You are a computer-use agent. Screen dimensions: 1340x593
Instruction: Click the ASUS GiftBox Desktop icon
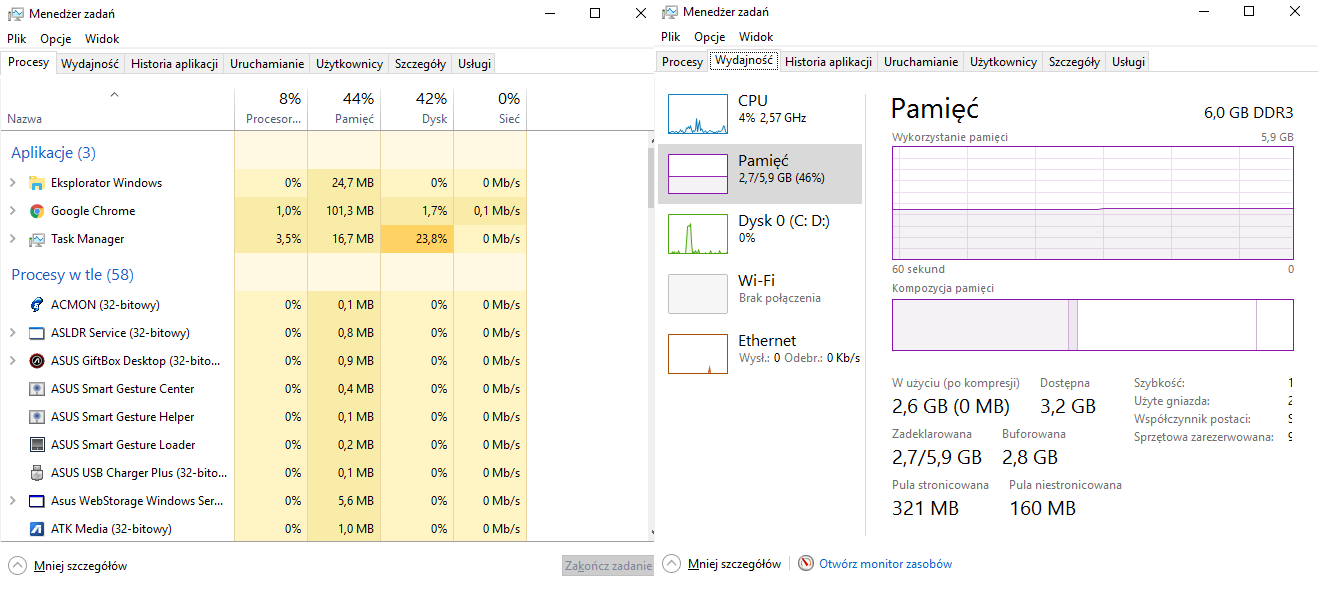point(37,361)
